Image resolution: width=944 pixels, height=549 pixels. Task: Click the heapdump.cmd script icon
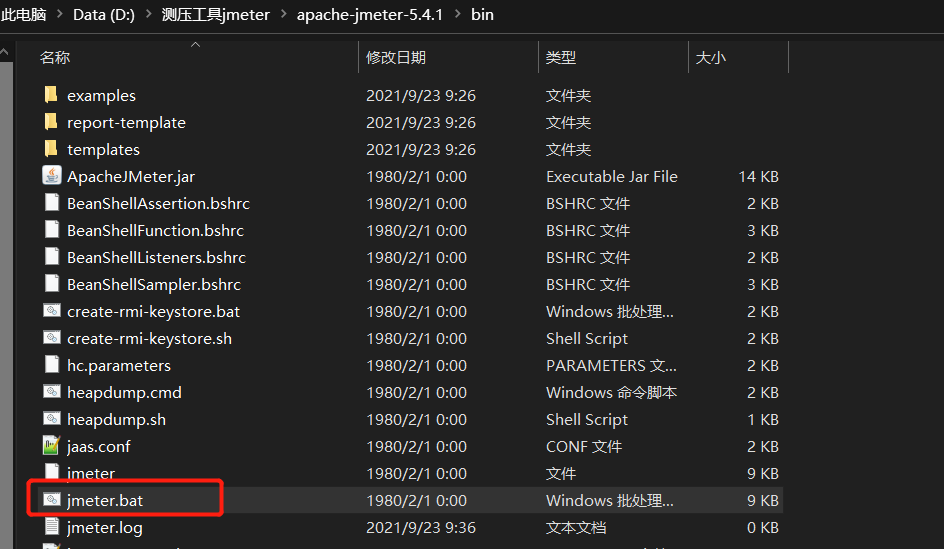coord(52,392)
